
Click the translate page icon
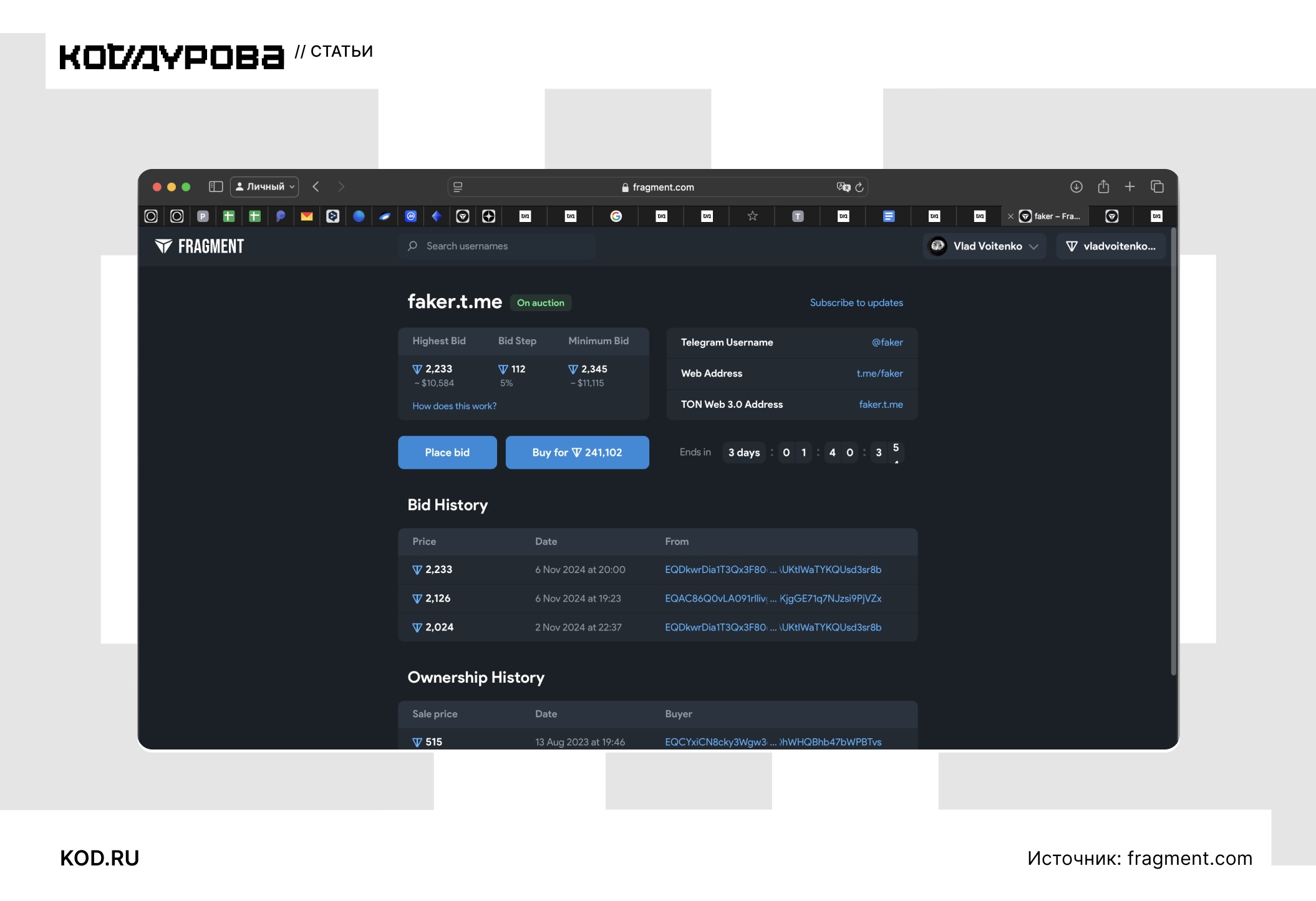(843, 187)
